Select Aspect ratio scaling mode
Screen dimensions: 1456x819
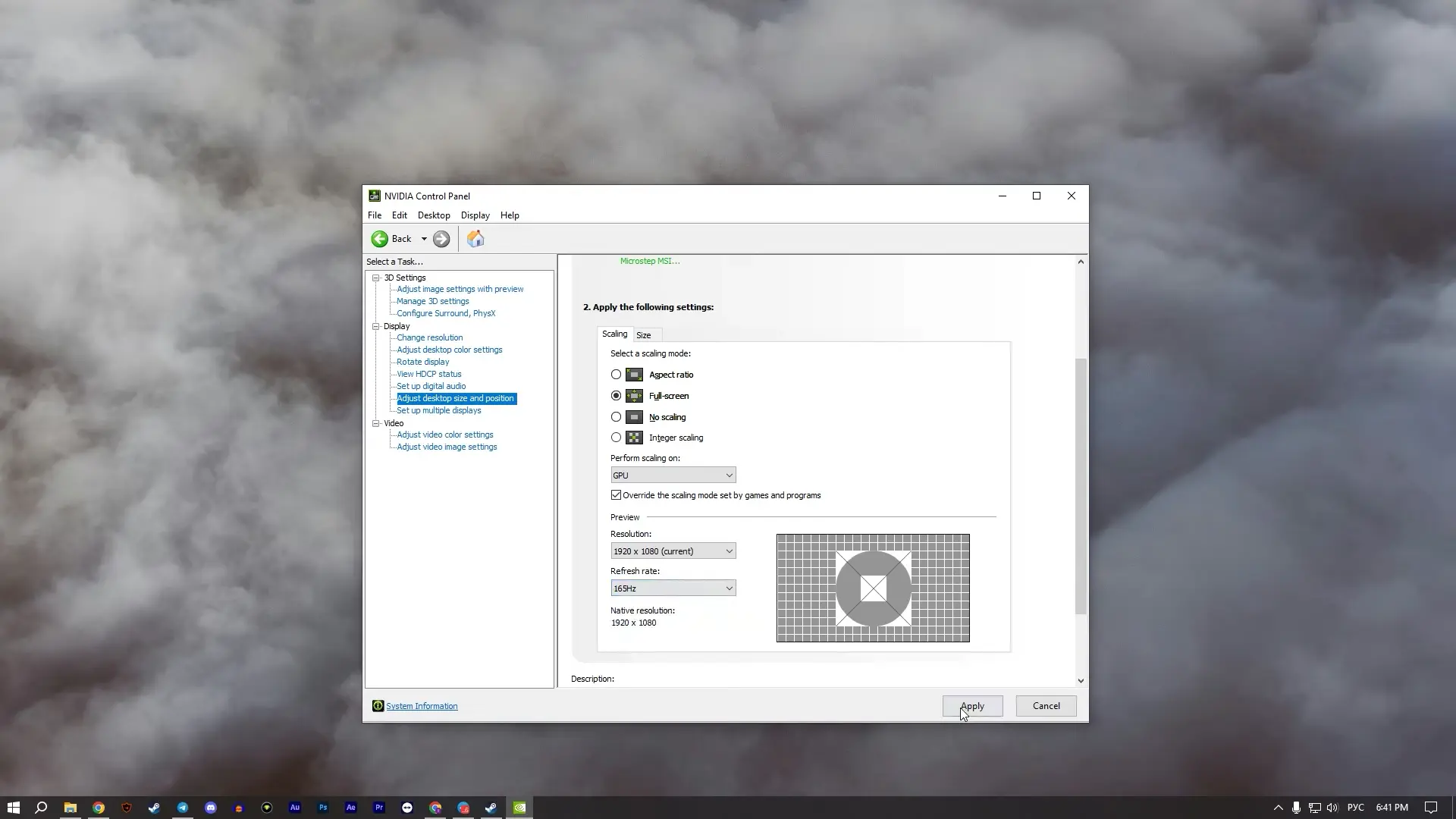click(616, 375)
